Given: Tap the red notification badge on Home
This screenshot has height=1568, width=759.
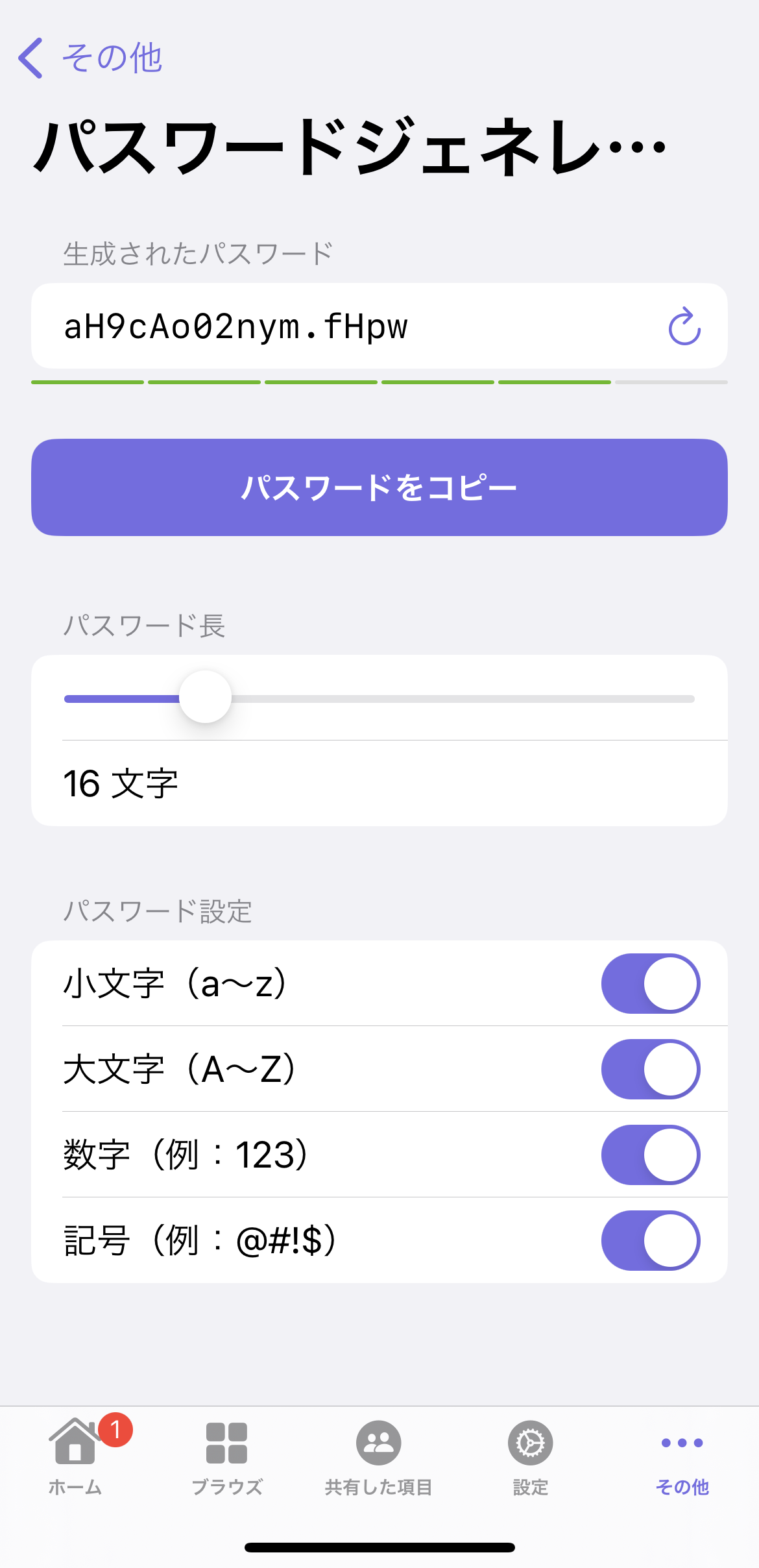Looking at the screenshot, I should click(x=116, y=1429).
